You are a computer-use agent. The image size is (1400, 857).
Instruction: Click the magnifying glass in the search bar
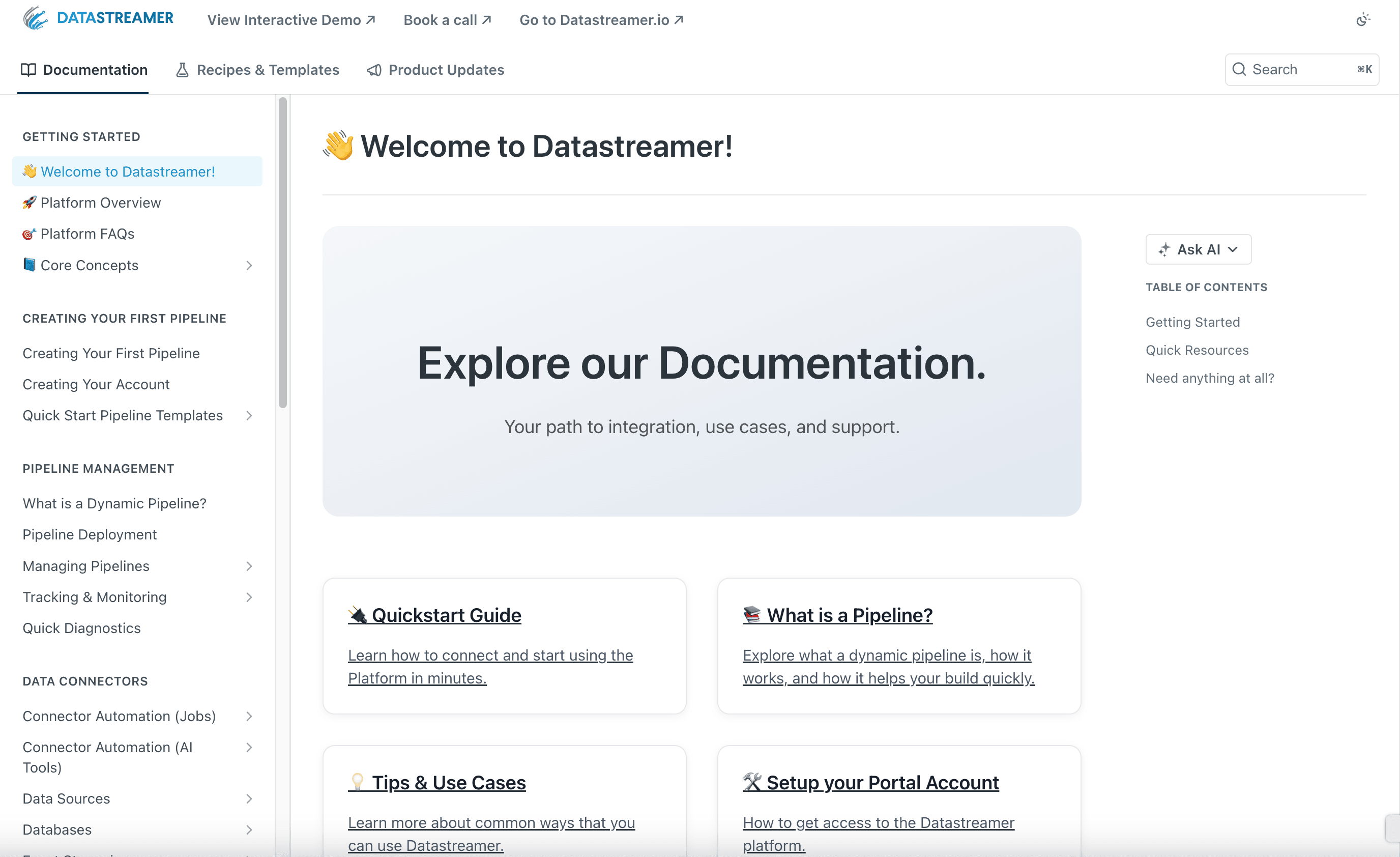click(x=1240, y=69)
